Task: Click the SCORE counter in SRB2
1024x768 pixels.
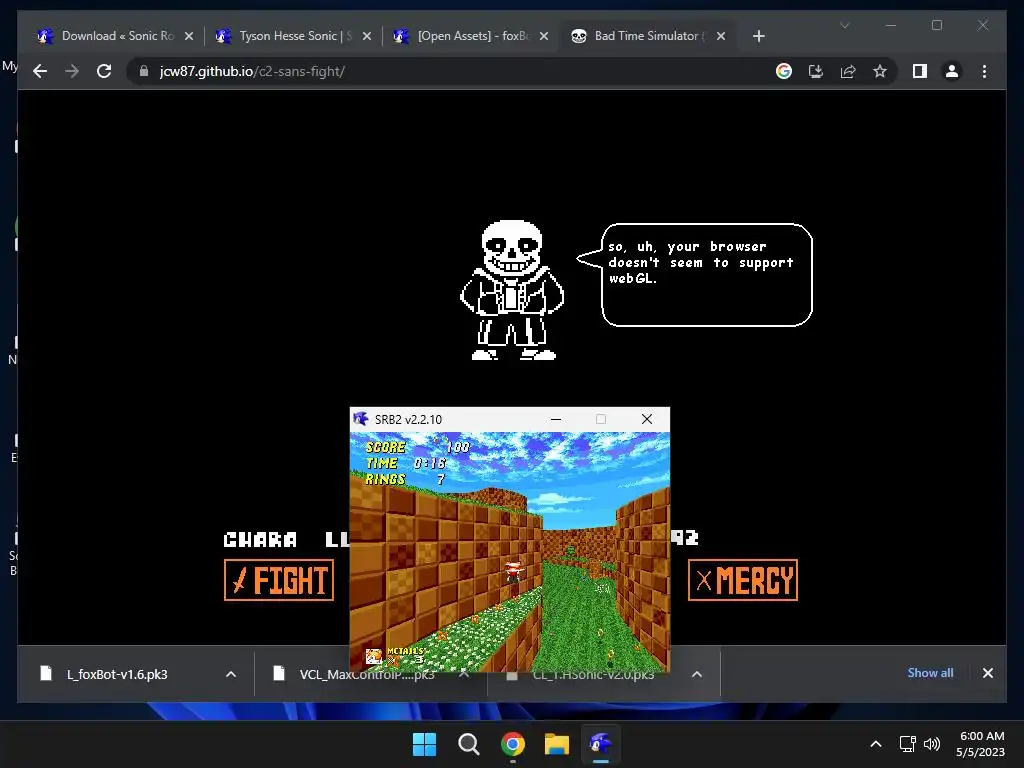Action: click(417, 447)
